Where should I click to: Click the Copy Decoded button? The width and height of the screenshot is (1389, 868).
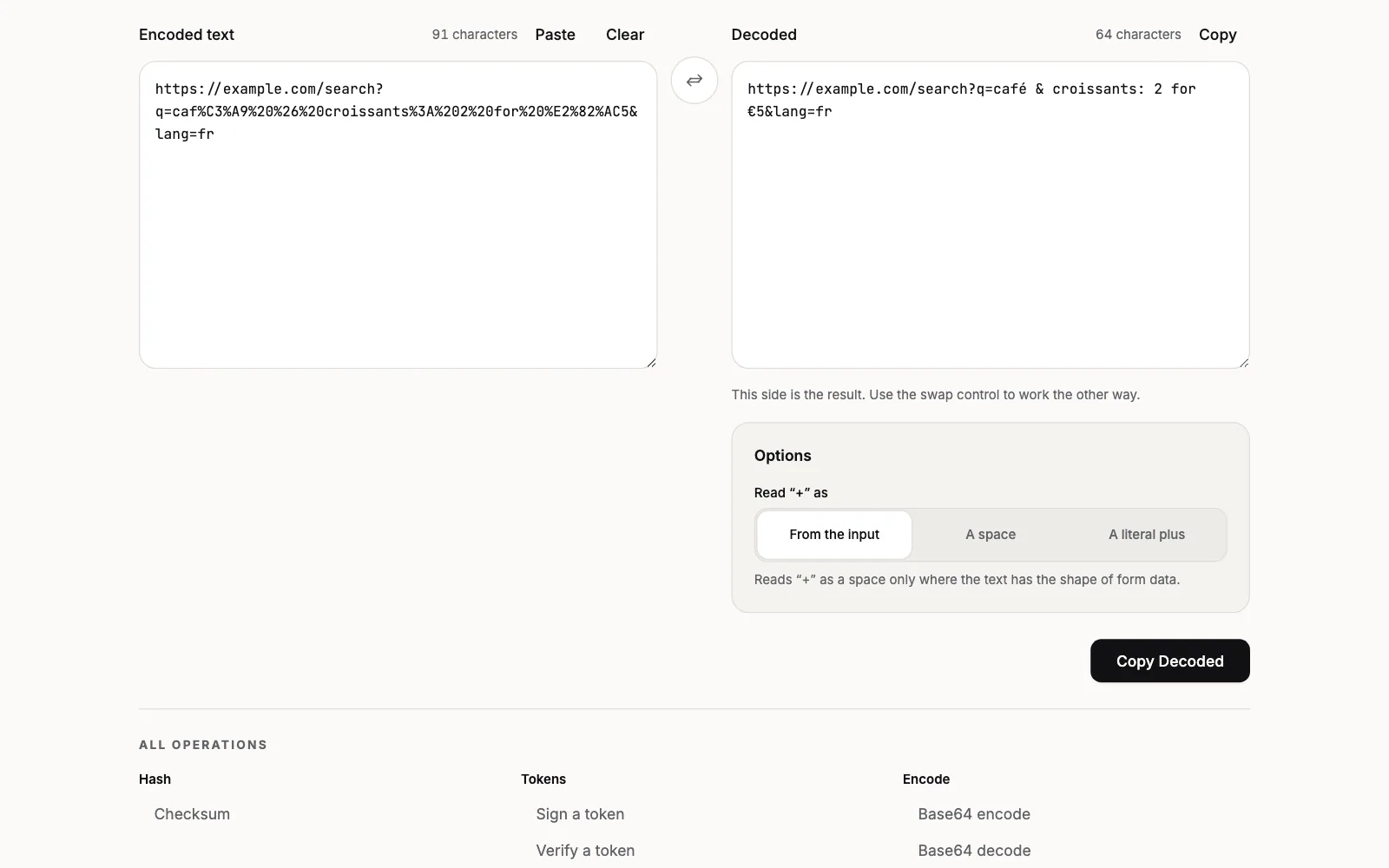(x=1170, y=661)
